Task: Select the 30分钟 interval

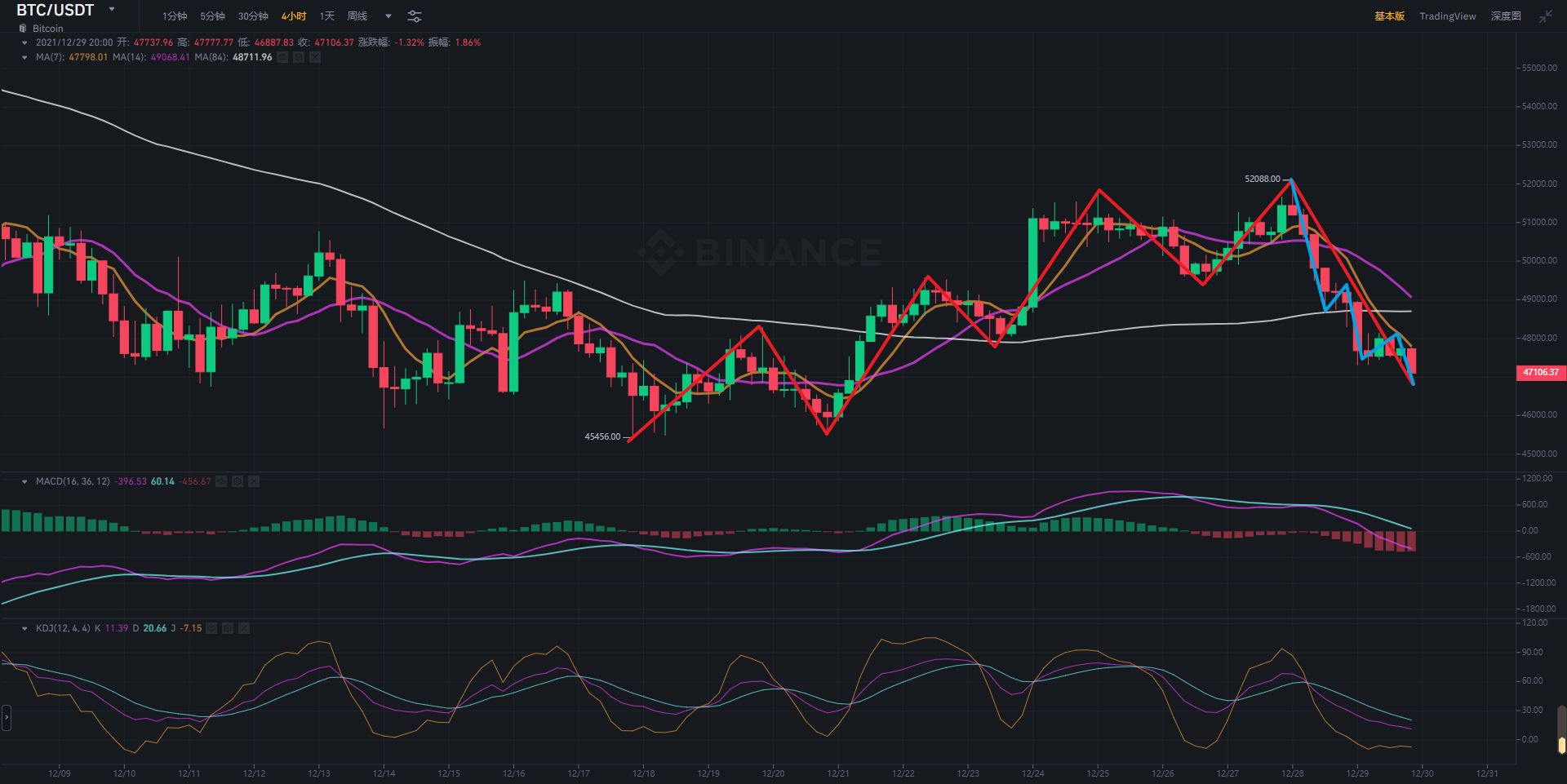Action: pyautogui.click(x=253, y=16)
